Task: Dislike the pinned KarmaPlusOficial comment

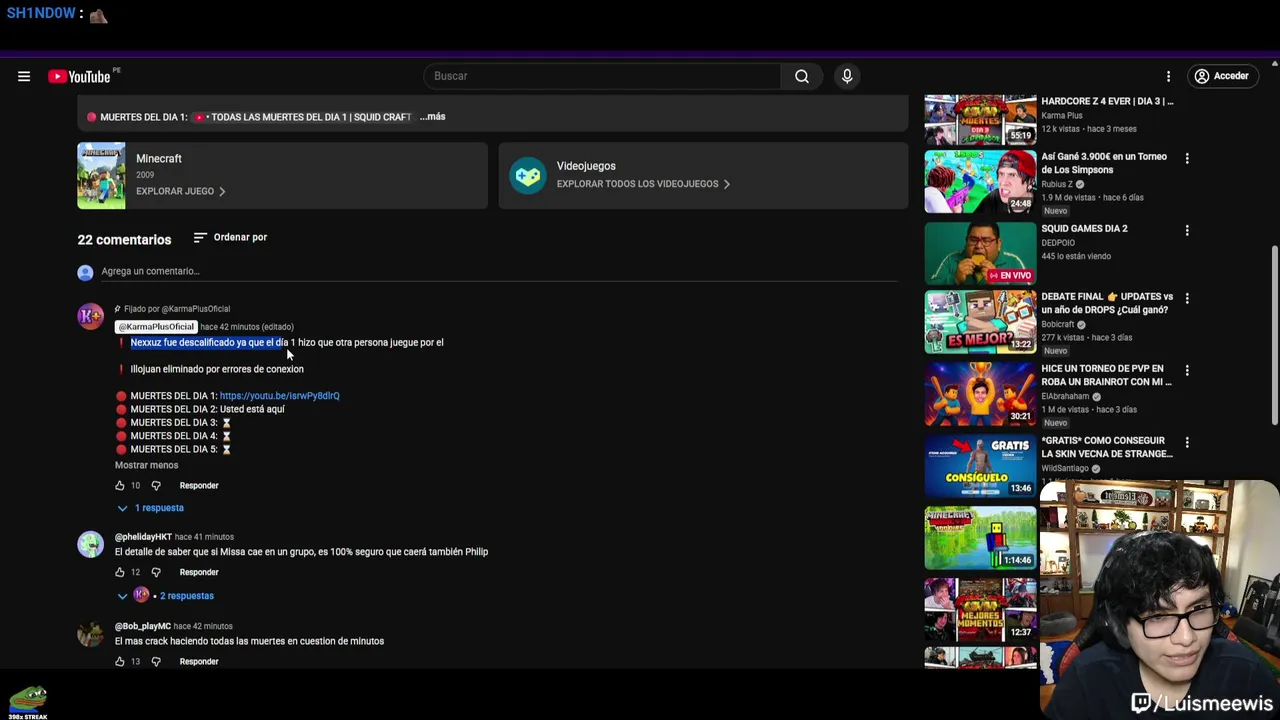Action: (156, 486)
